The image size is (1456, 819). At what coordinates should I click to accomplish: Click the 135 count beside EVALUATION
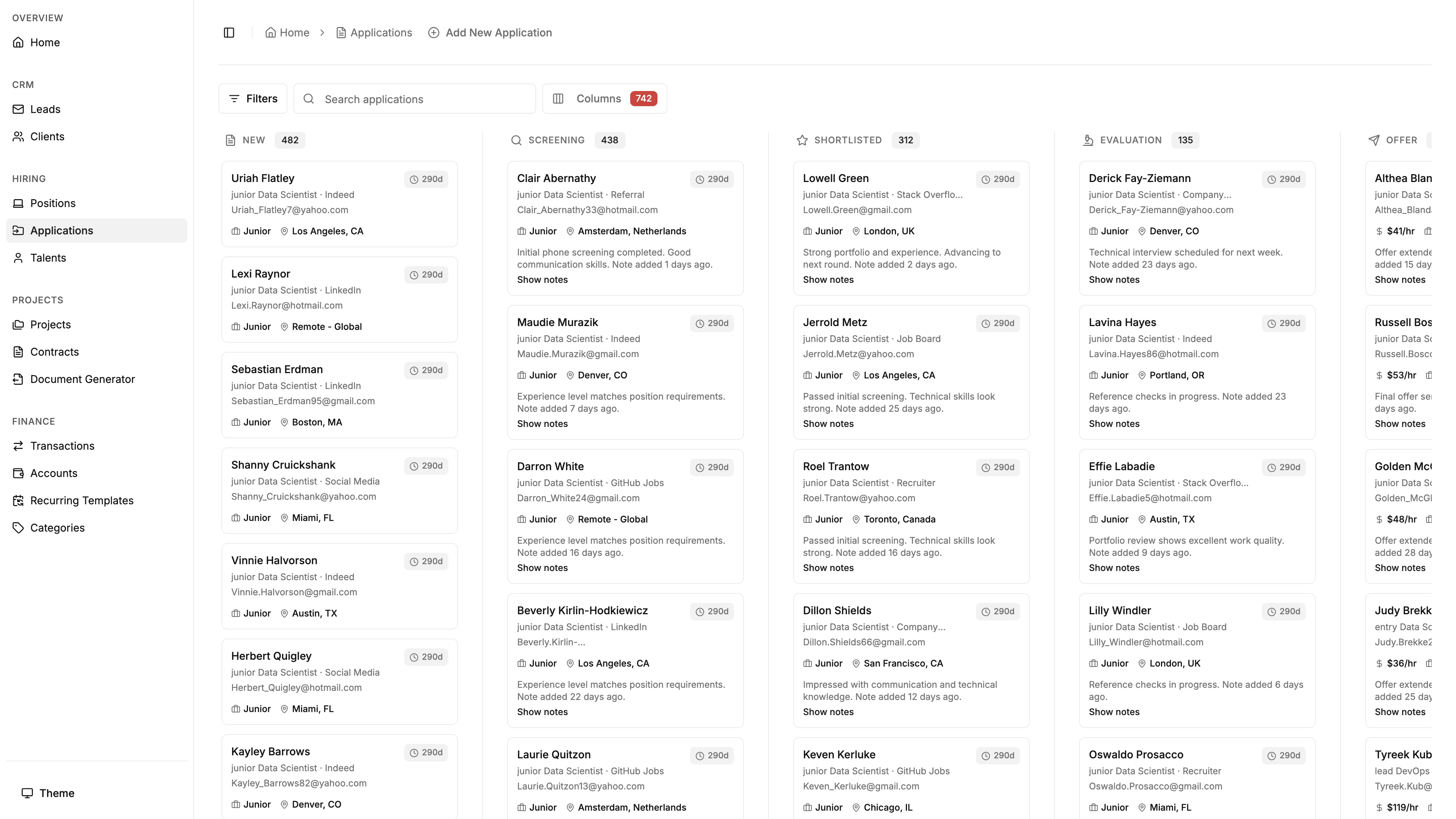[1185, 140]
